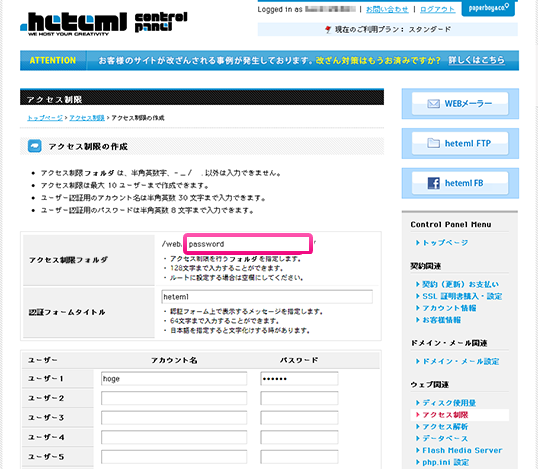Click the ユーザー2 password field
Viewport: 538px width, 469px height.
[299, 398]
